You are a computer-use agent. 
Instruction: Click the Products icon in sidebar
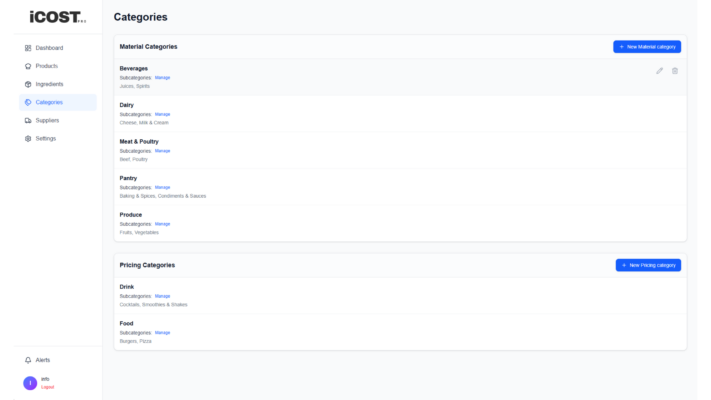point(28,66)
